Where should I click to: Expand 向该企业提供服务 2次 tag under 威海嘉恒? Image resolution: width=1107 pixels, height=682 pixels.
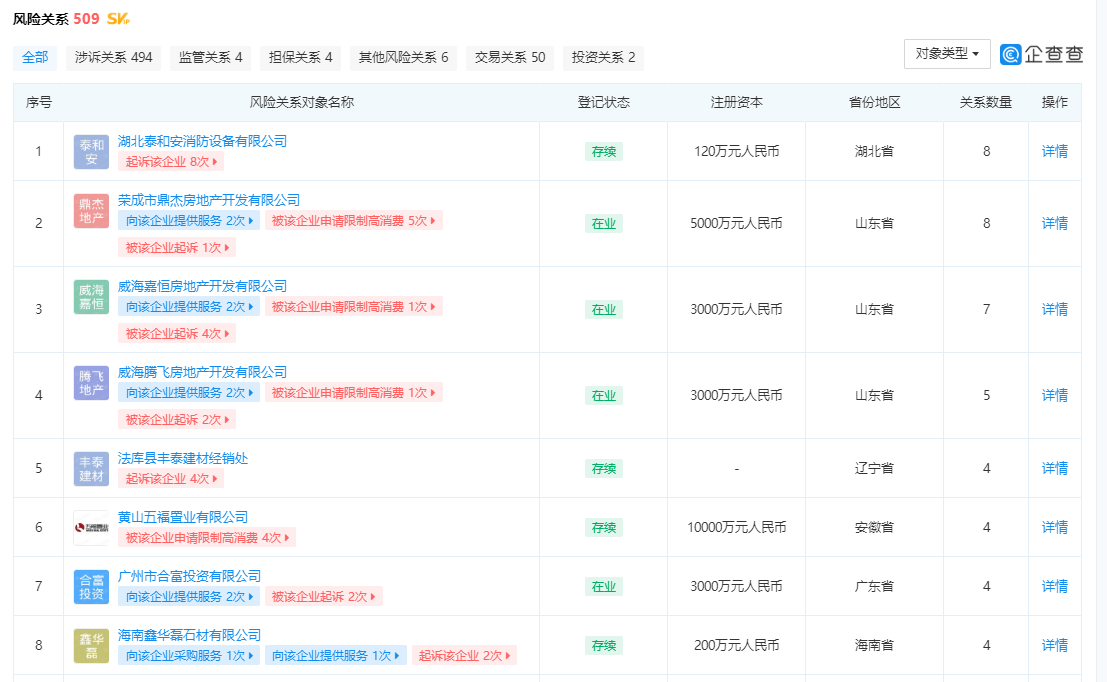coord(189,307)
